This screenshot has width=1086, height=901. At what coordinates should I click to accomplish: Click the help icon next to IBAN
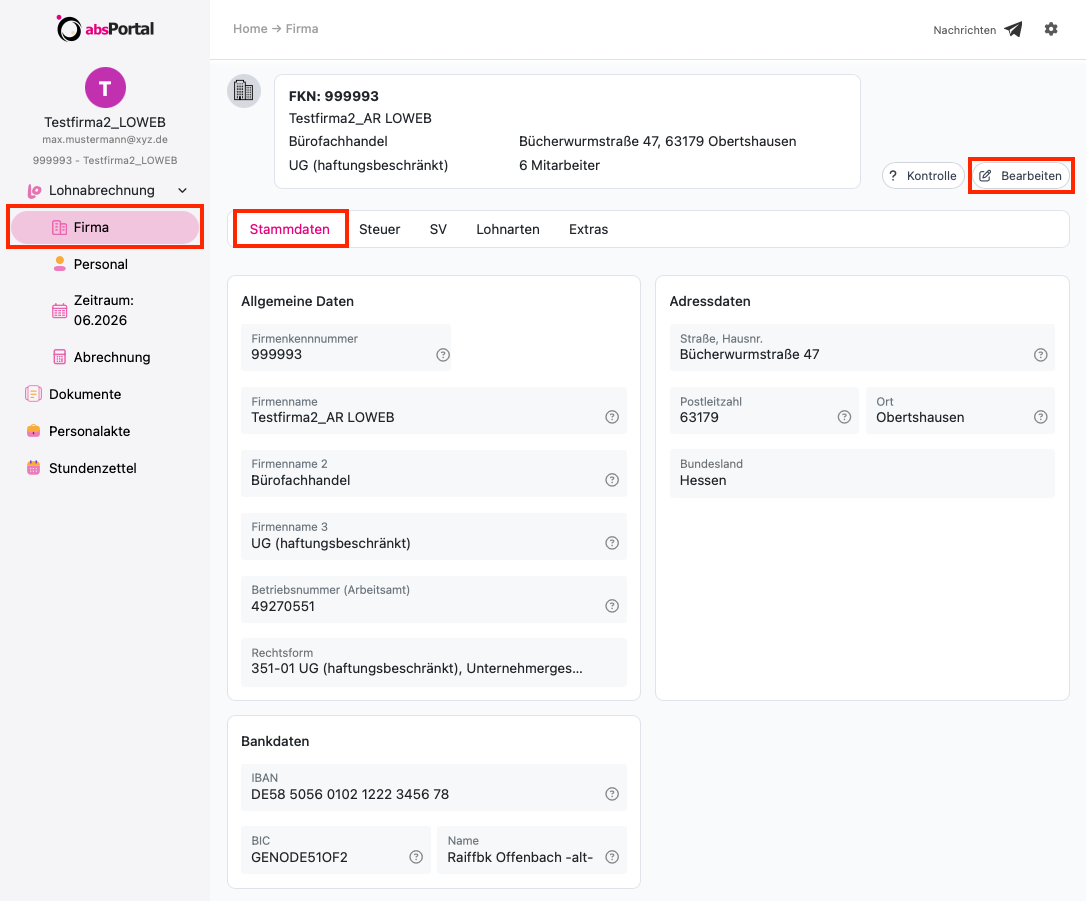(x=612, y=794)
